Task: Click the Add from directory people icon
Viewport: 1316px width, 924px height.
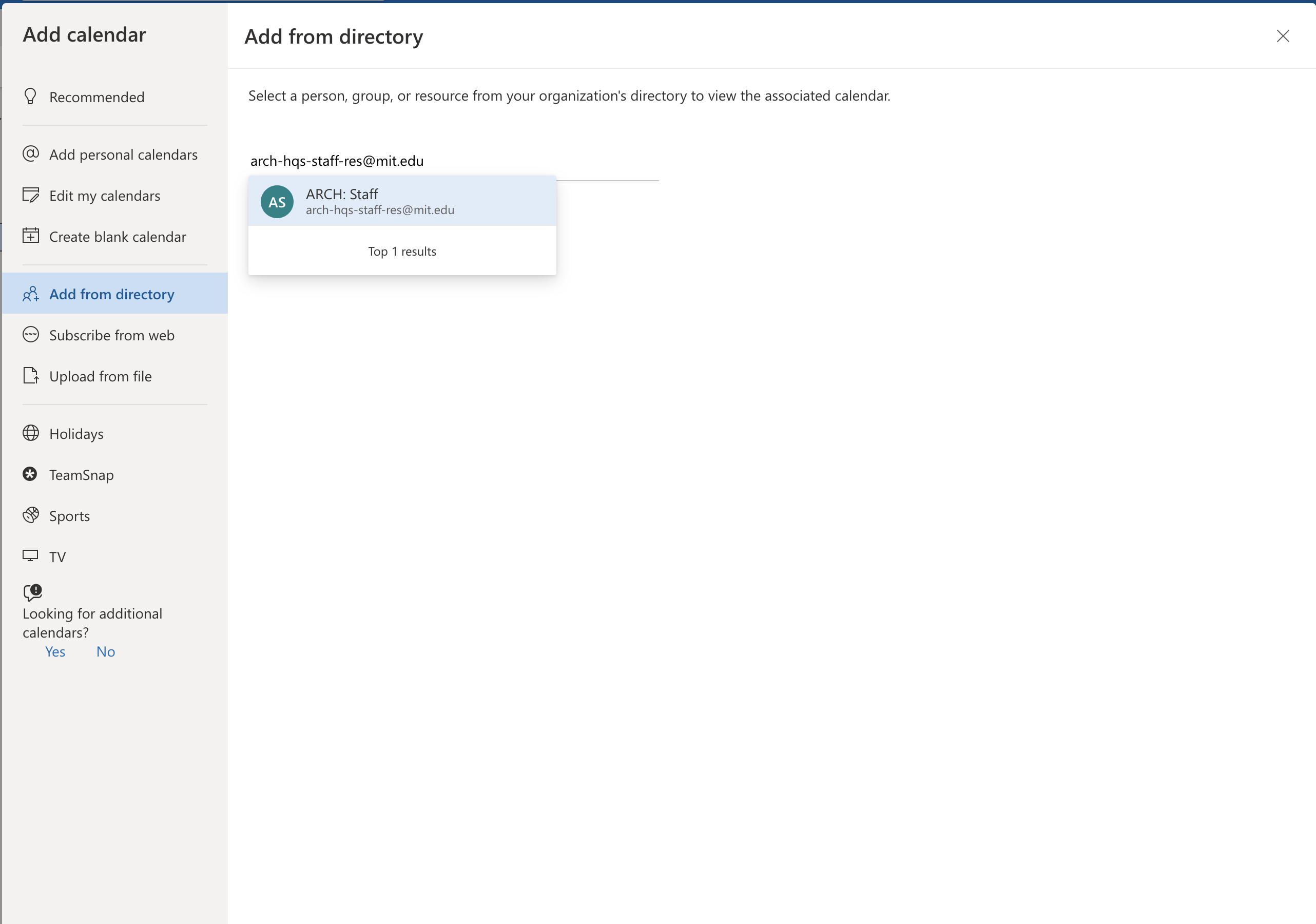Action: pos(30,294)
